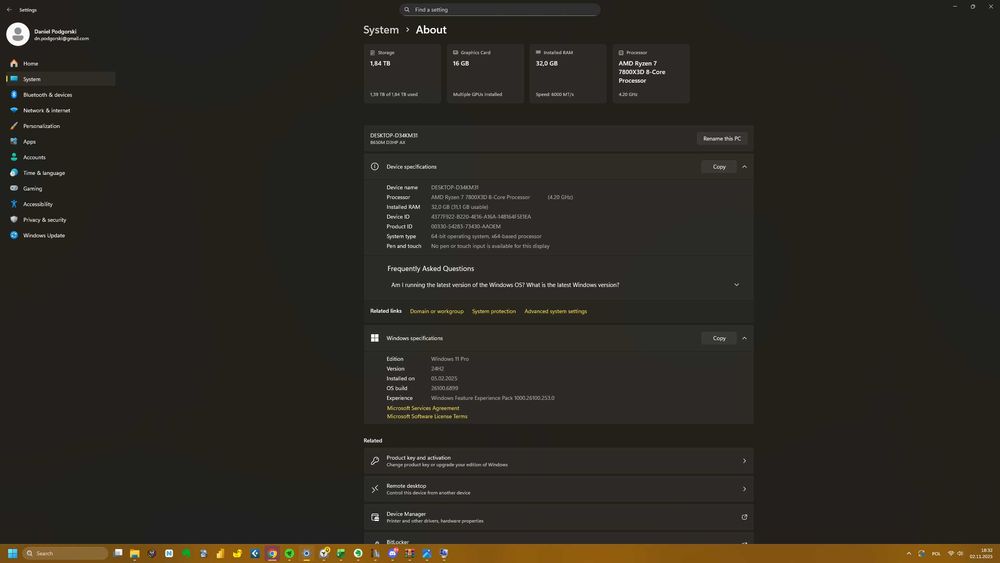Open Home in the Settings sidebar
Screen dimensions: 1000x563
pos(30,64)
